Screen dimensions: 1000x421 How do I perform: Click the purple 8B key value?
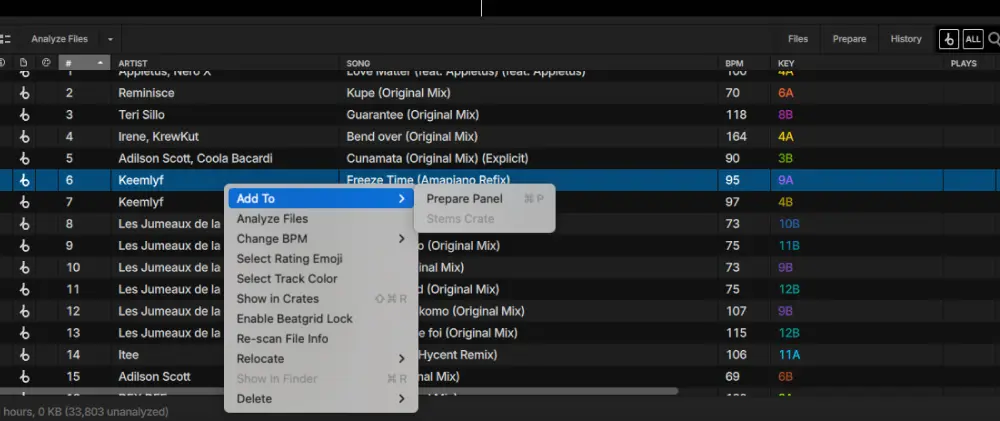(785, 115)
